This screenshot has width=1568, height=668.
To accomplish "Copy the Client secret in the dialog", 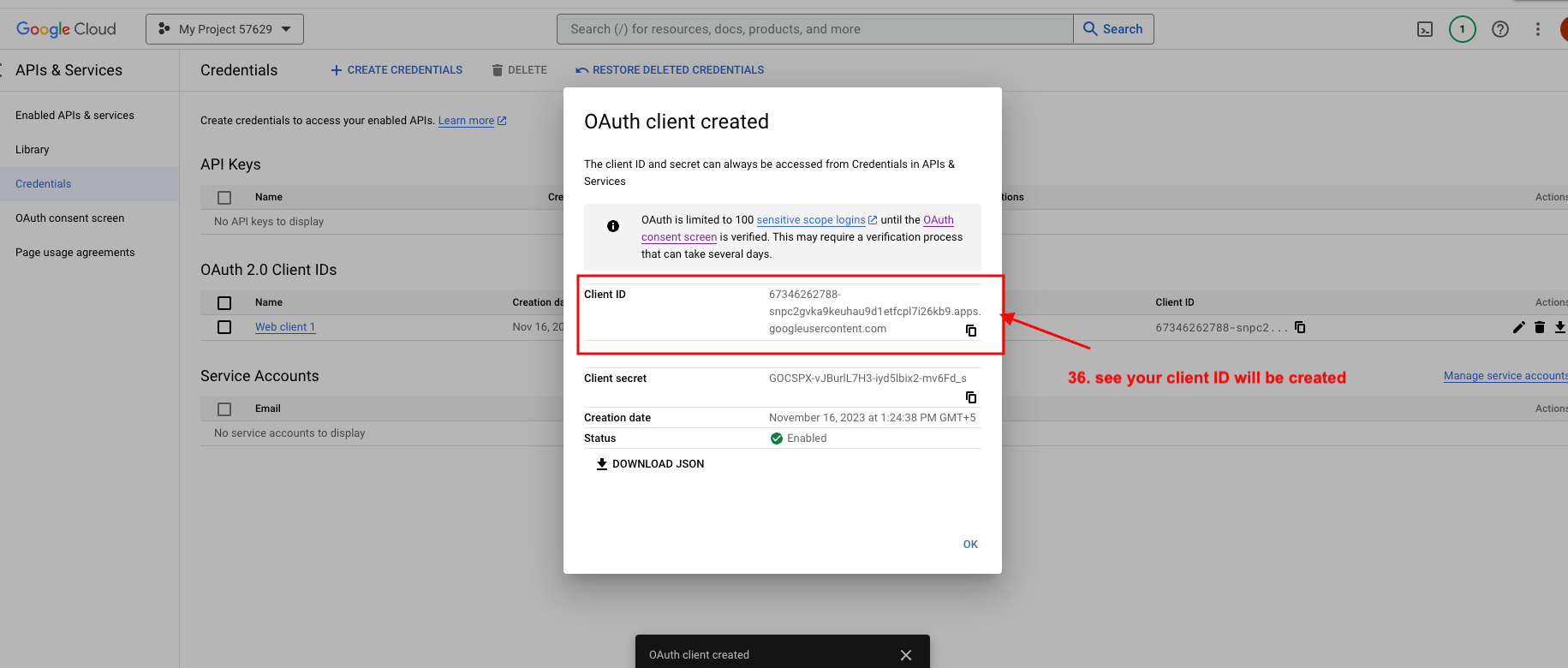I will pos(971,397).
